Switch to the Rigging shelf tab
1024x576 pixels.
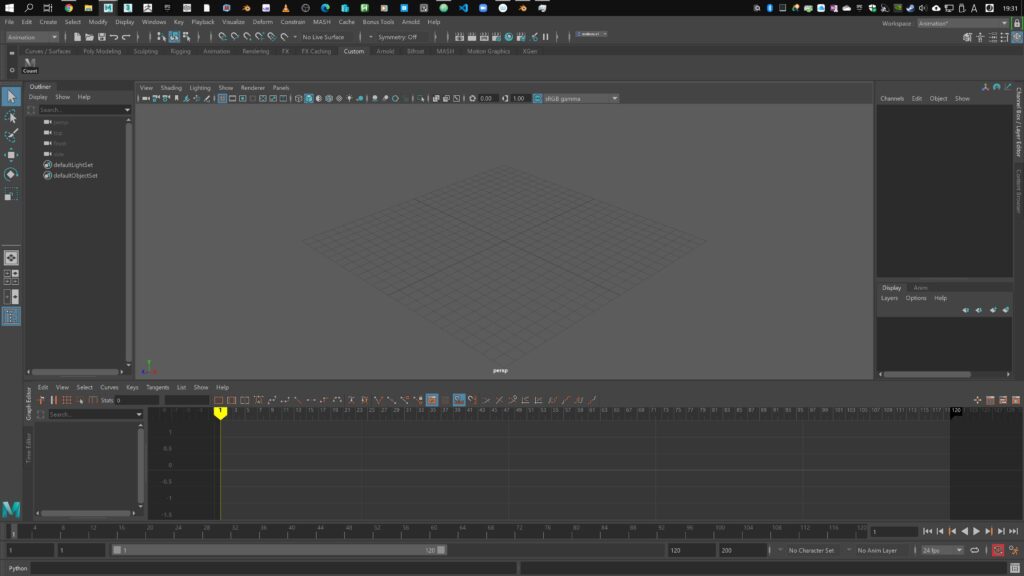pos(180,51)
